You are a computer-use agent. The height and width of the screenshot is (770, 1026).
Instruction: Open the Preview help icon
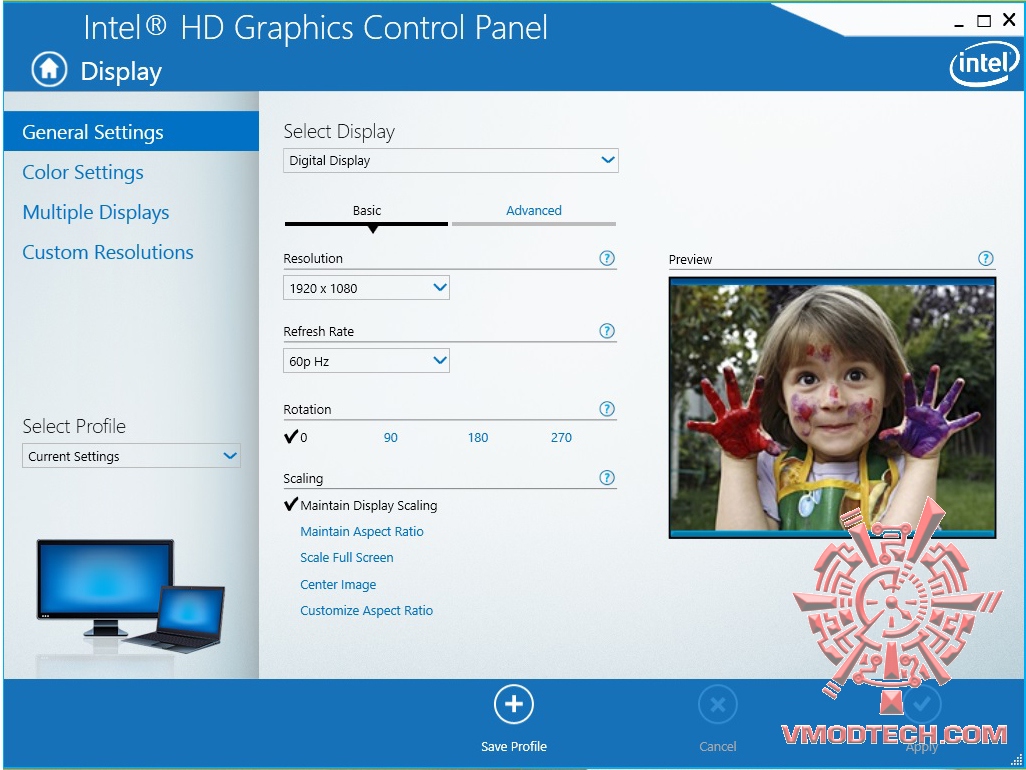pyautogui.click(x=985, y=258)
